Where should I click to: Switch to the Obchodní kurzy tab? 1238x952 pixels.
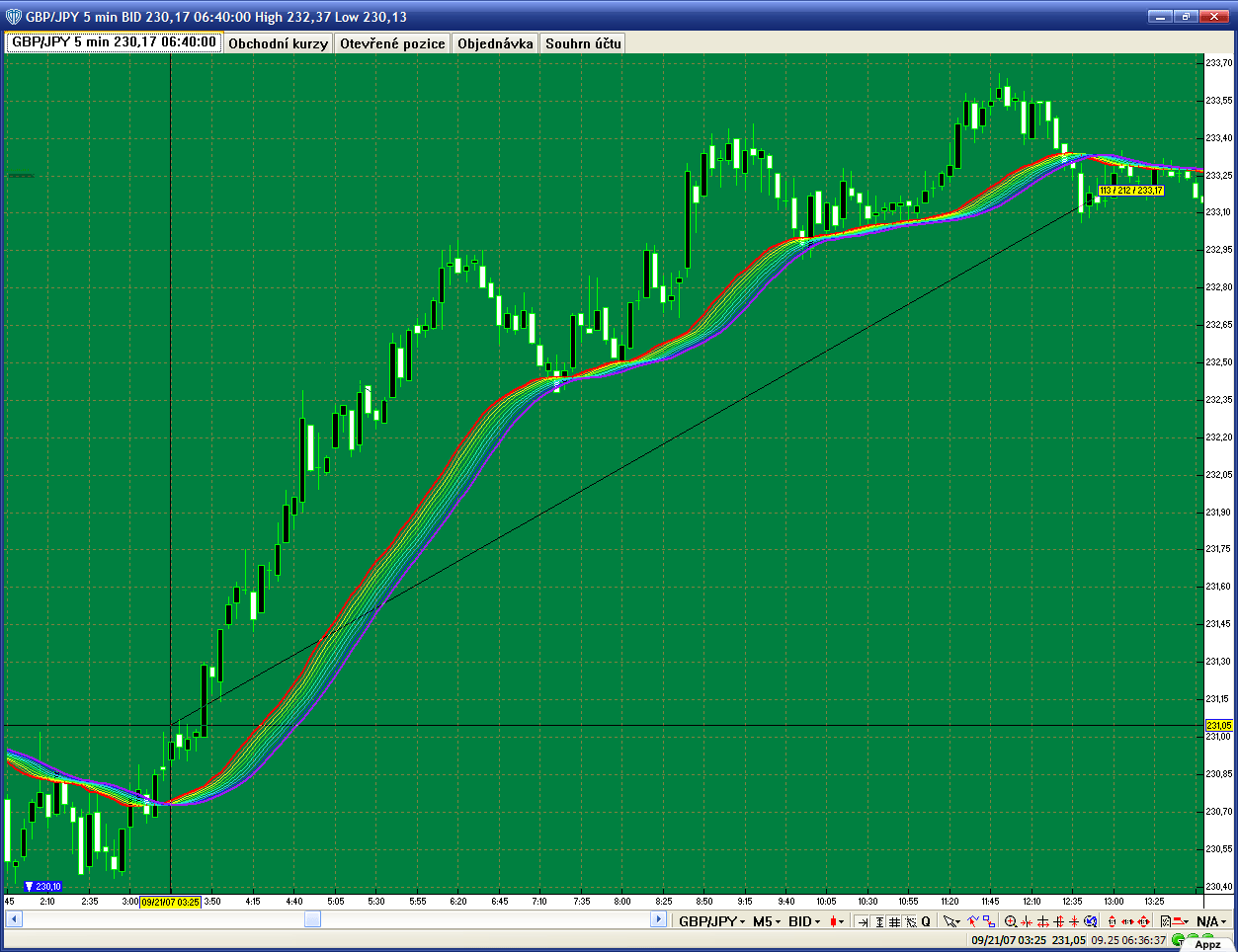[278, 43]
